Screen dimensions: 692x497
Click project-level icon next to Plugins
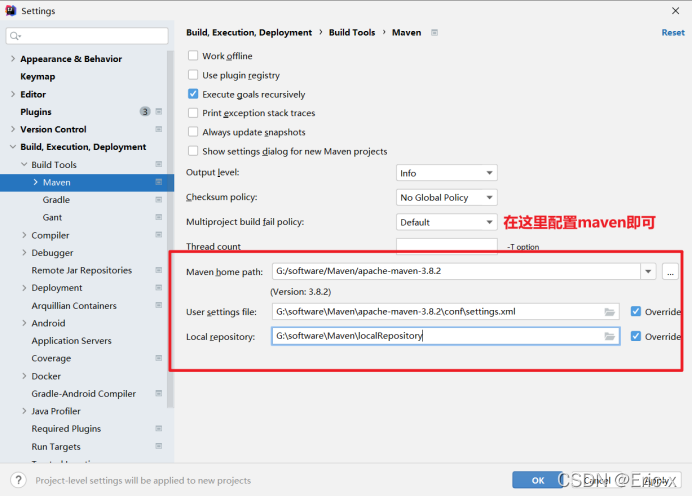[159, 112]
